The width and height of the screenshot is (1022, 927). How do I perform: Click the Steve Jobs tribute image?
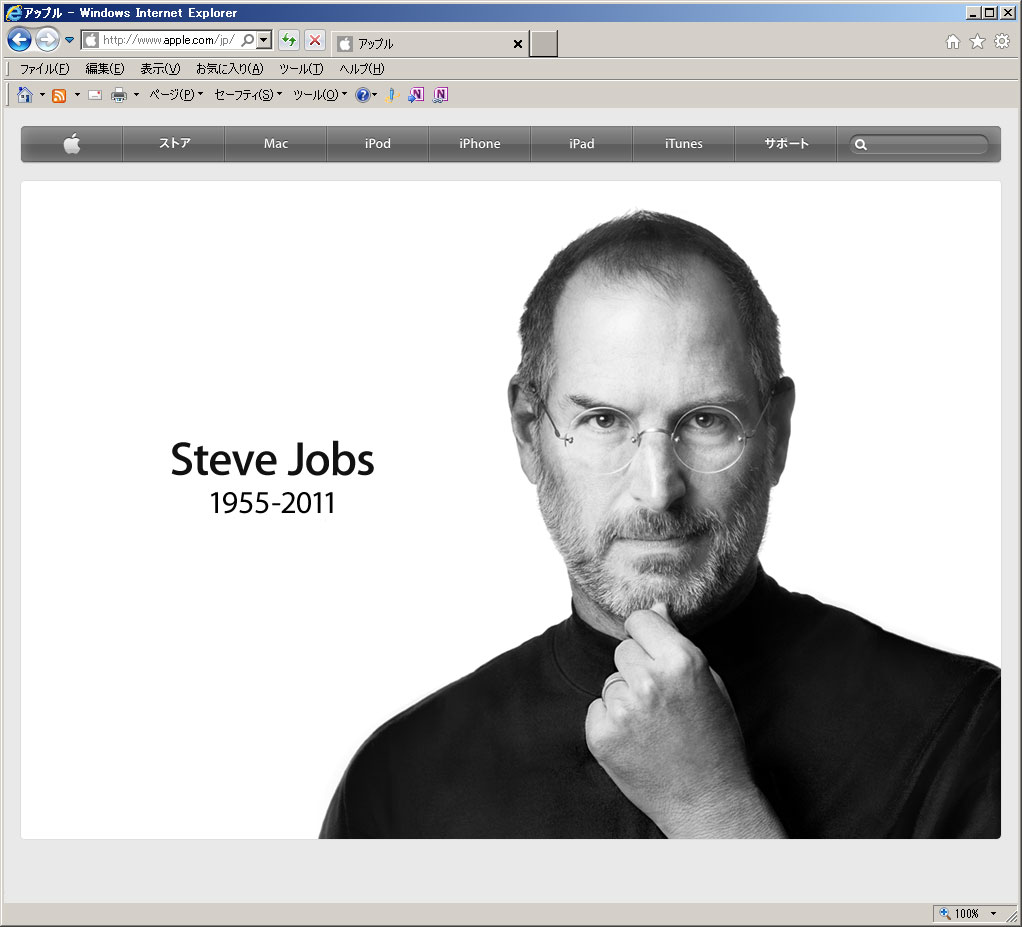pyautogui.click(x=511, y=510)
